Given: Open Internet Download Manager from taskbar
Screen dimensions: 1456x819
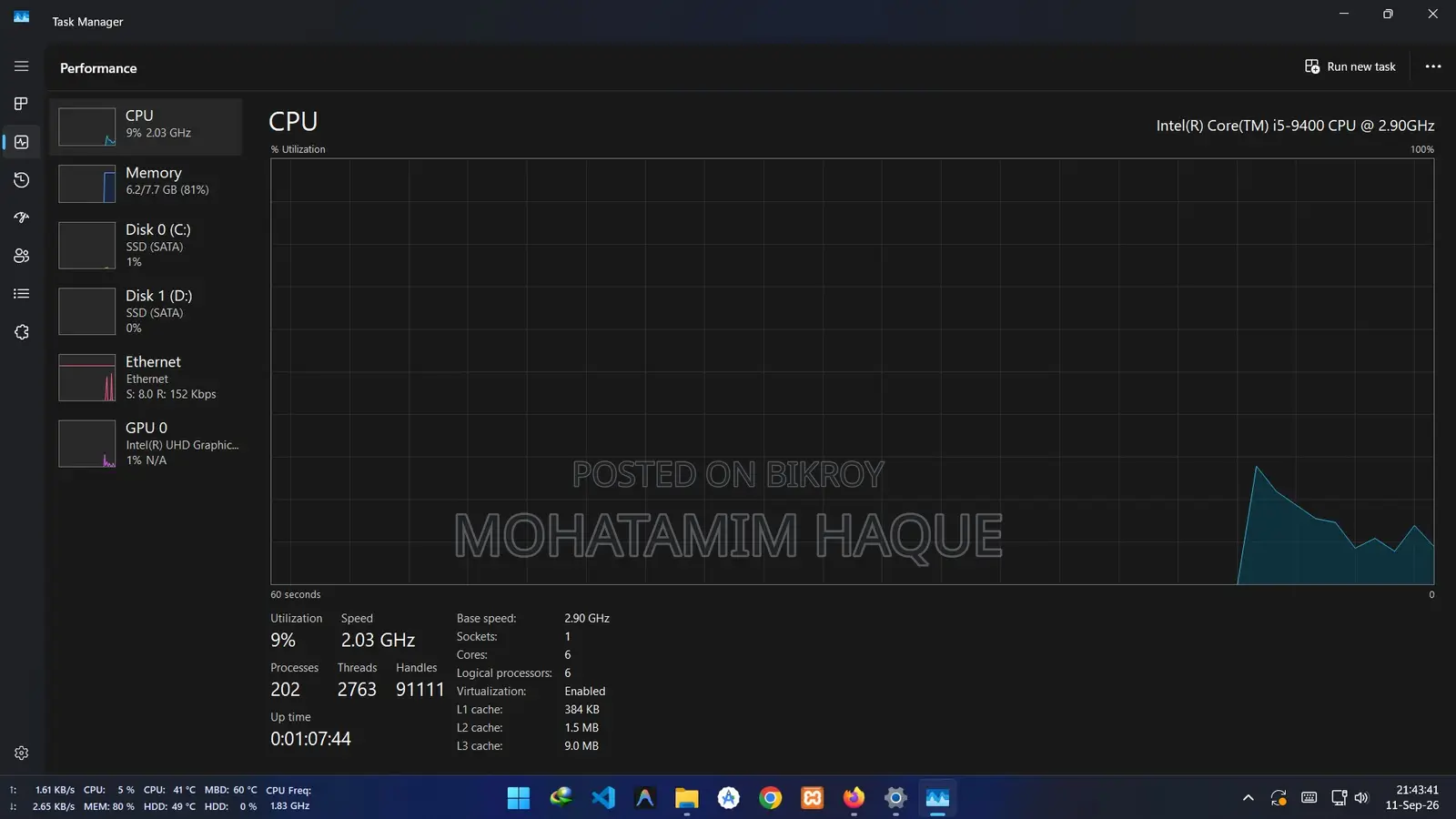Looking at the screenshot, I should click(561, 798).
